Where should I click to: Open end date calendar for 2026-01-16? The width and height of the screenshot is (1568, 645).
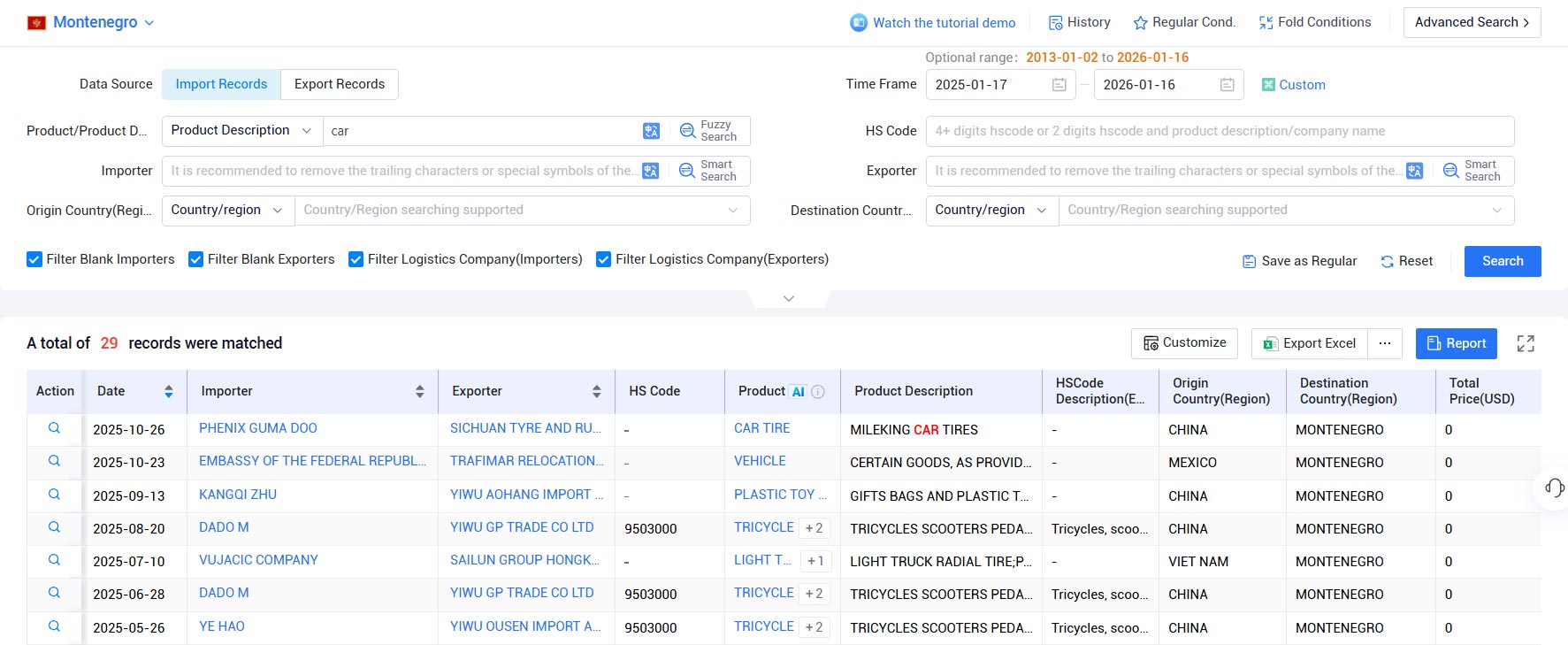(1227, 85)
